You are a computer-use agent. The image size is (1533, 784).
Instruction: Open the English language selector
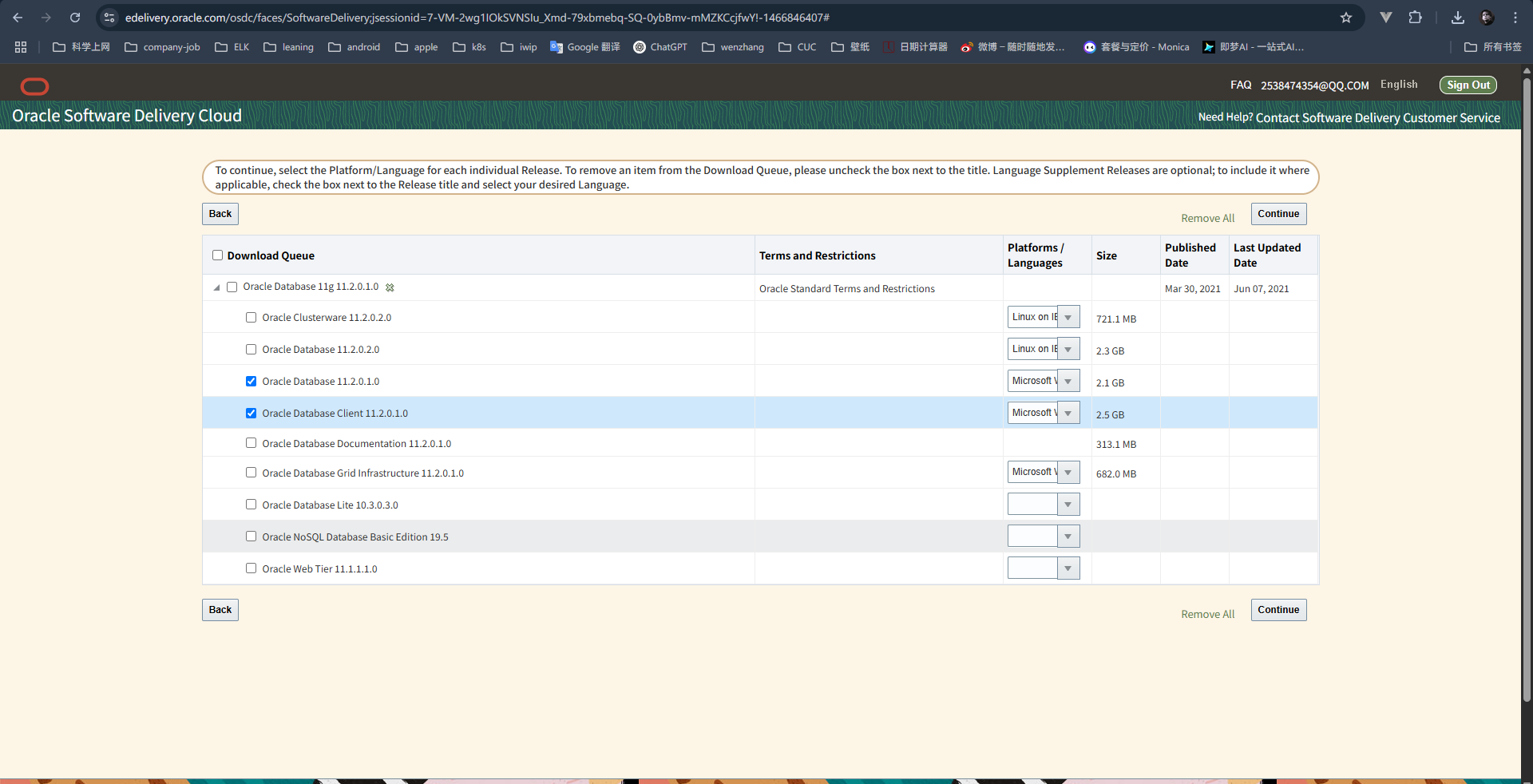[x=1399, y=85]
